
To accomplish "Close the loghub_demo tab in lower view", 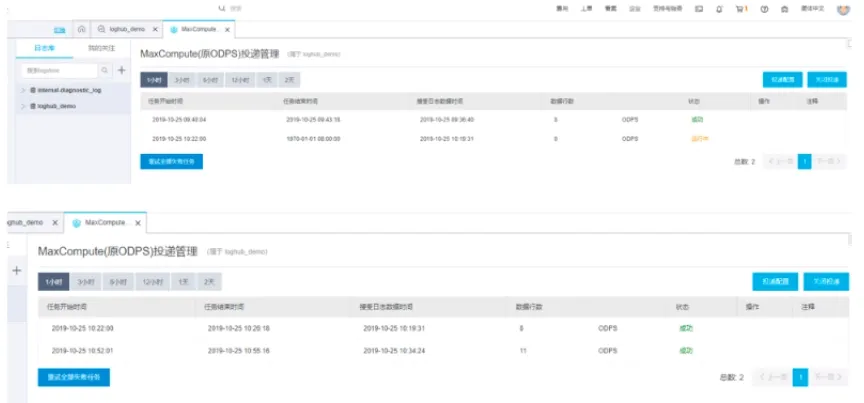I will point(55,223).
